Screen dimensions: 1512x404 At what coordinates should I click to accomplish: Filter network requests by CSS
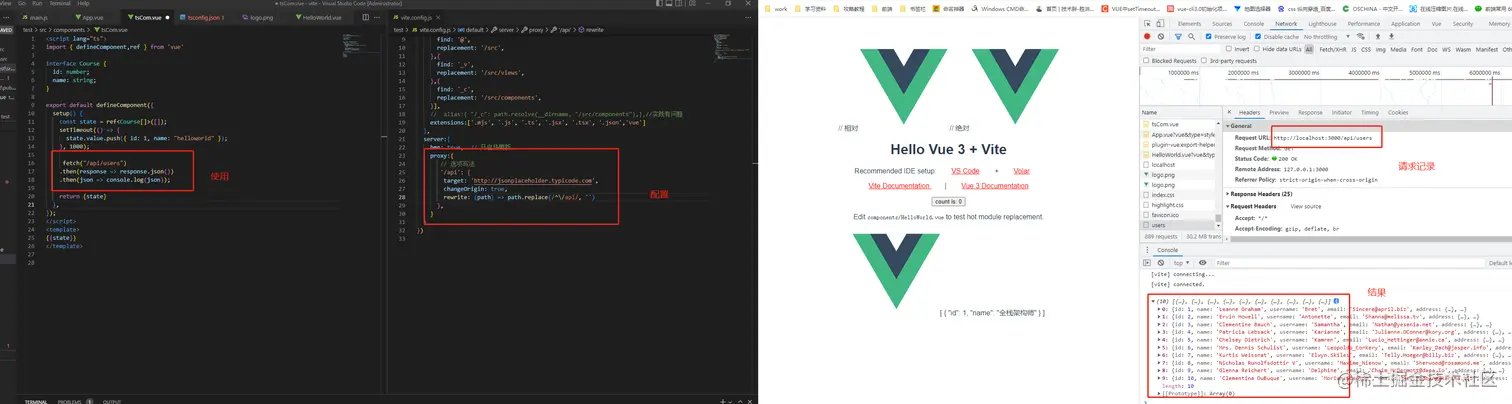[1366, 49]
